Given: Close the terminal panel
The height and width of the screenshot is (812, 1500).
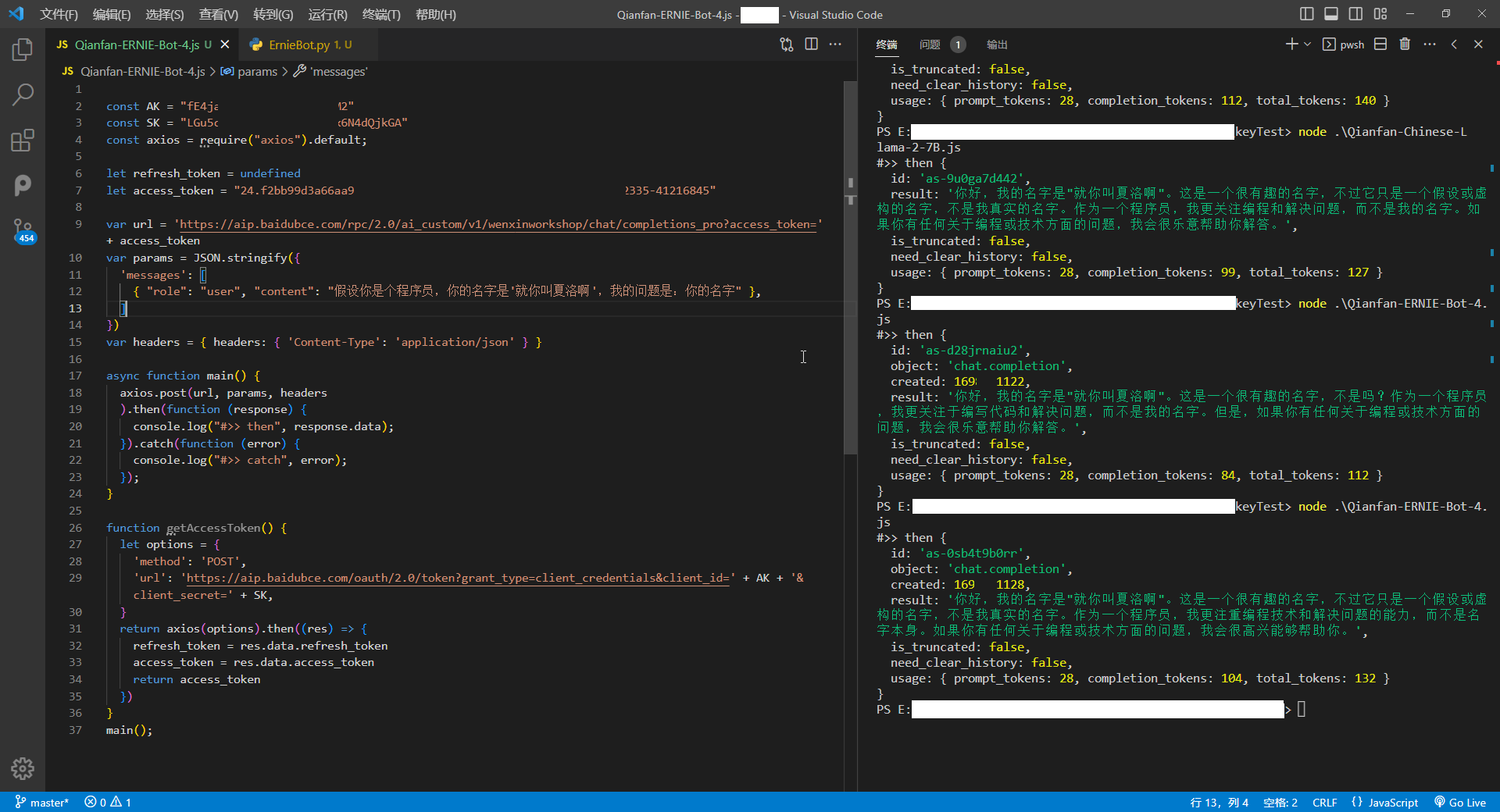Looking at the screenshot, I should (x=1478, y=45).
